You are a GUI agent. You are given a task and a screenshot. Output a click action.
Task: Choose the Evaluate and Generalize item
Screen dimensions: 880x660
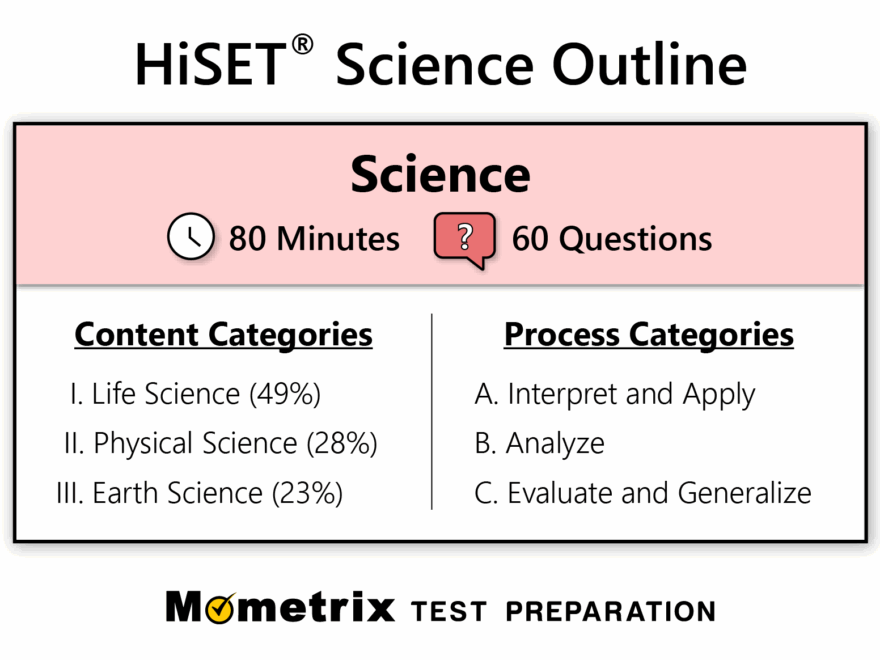point(642,493)
